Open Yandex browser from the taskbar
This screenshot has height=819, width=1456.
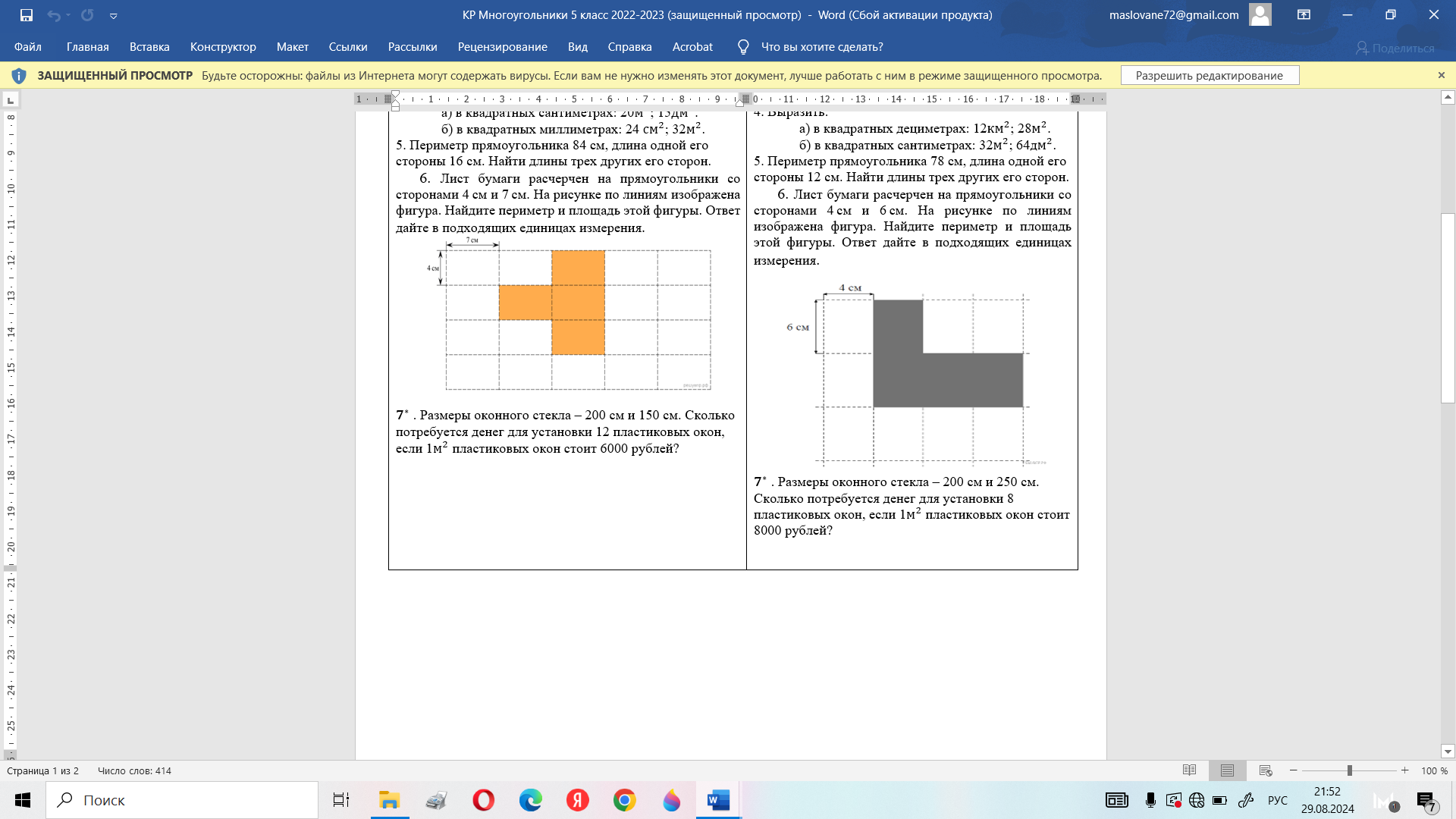click(578, 800)
